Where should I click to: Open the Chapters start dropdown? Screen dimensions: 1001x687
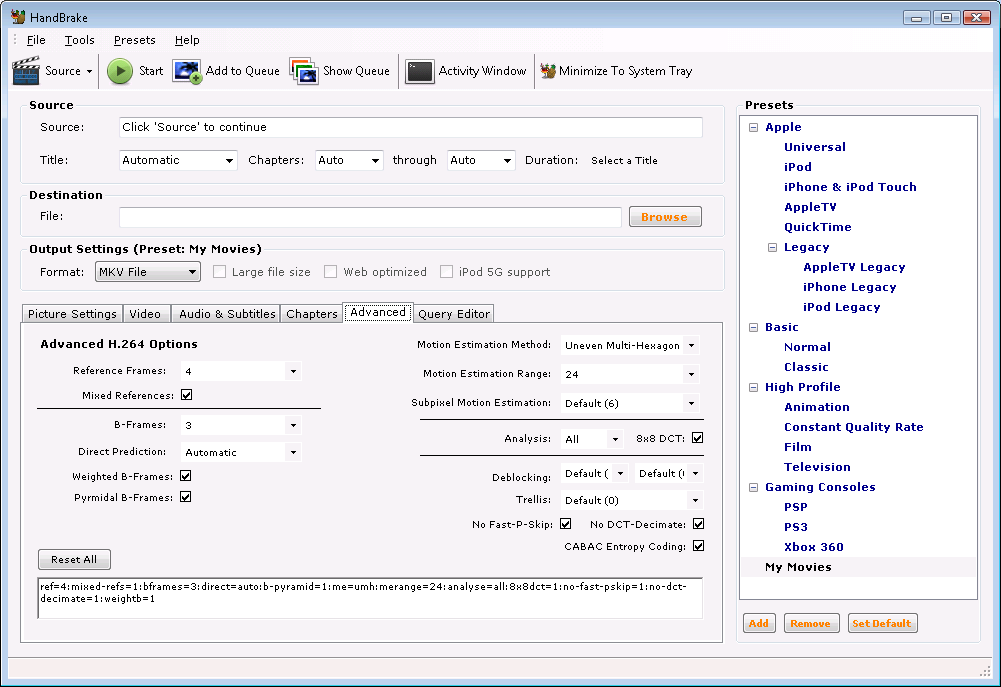[349, 160]
